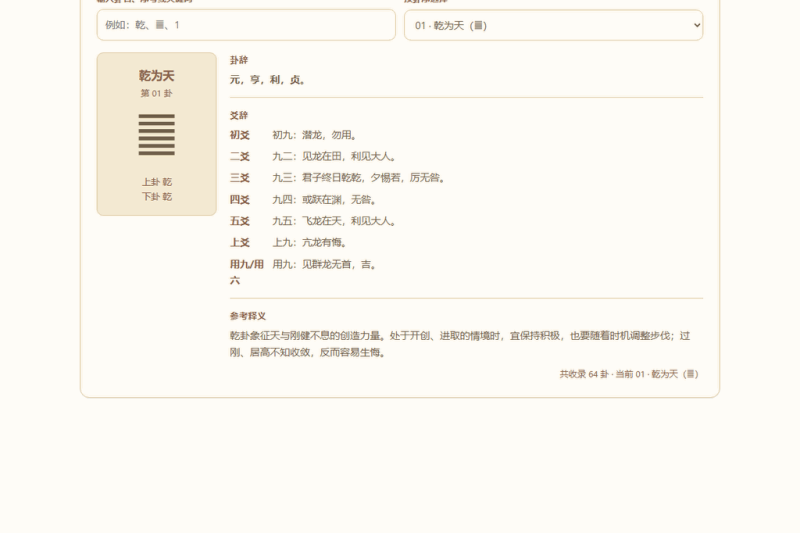Open the hexagram dropdown showing 01 · 乾为天
The height and width of the screenshot is (533, 800).
(554, 25)
